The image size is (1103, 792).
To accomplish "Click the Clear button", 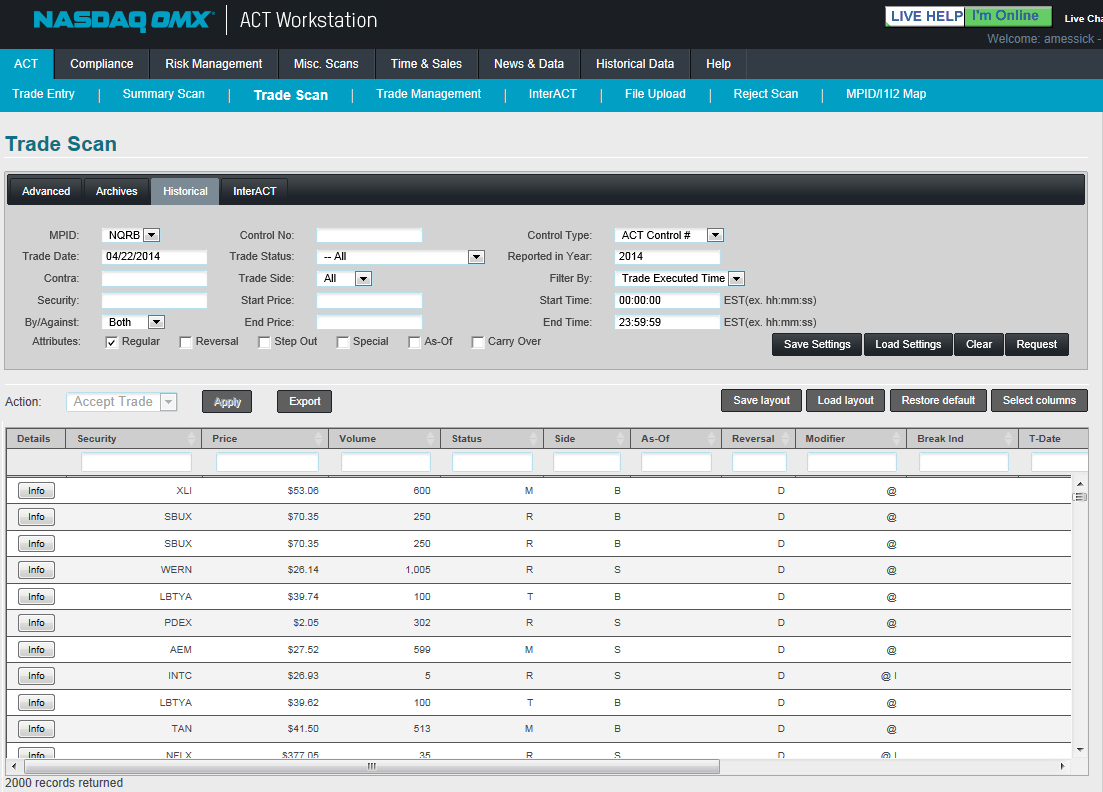I will tap(978, 345).
